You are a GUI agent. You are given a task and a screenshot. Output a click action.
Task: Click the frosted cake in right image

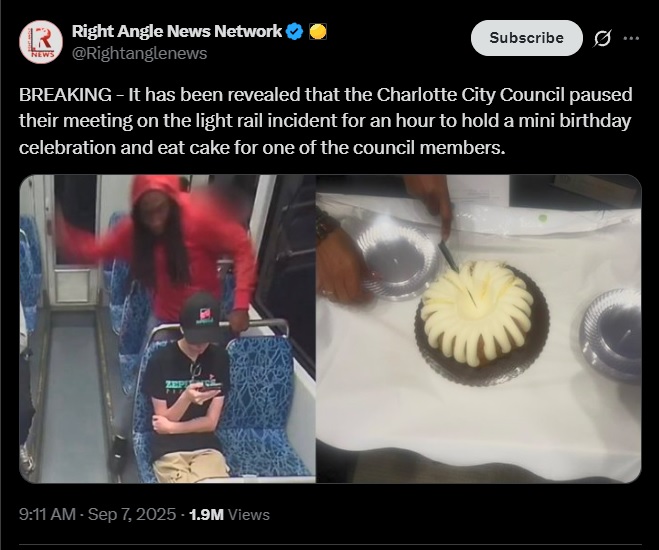[x=477, y=313]
